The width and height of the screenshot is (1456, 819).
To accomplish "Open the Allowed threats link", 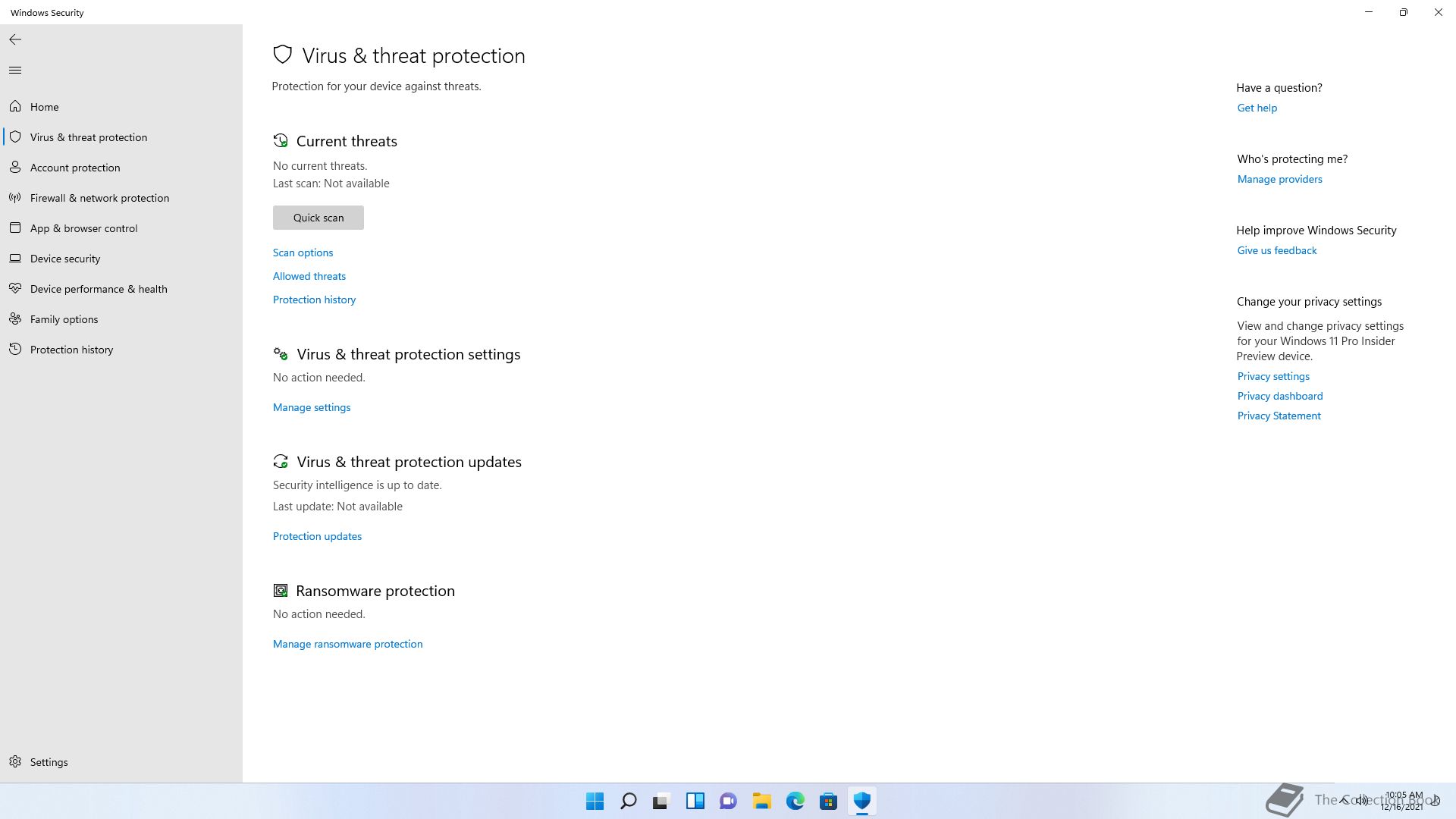I will tap(309, 276).
